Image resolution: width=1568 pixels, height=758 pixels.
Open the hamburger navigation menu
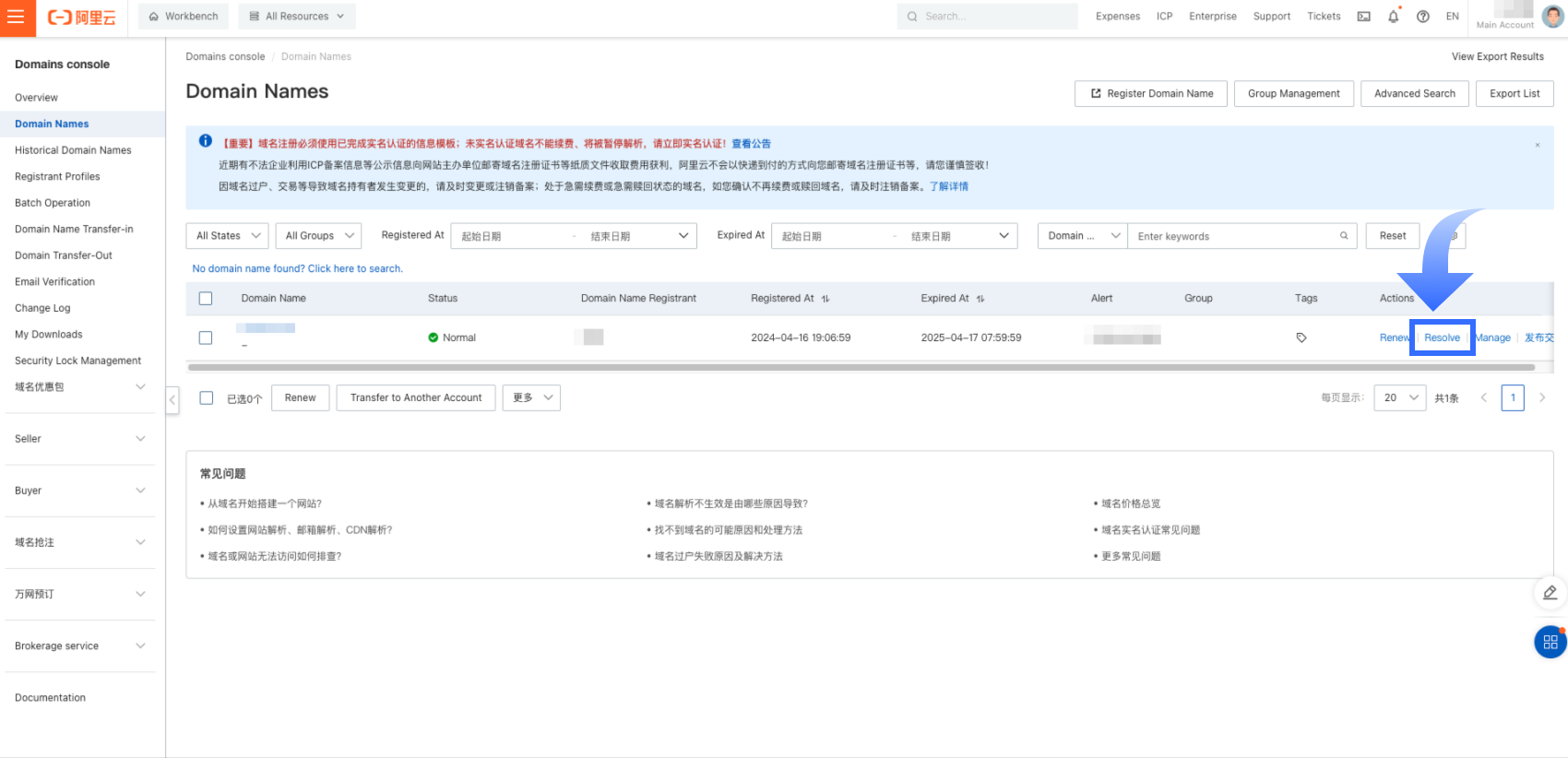[x=17, y=18]
